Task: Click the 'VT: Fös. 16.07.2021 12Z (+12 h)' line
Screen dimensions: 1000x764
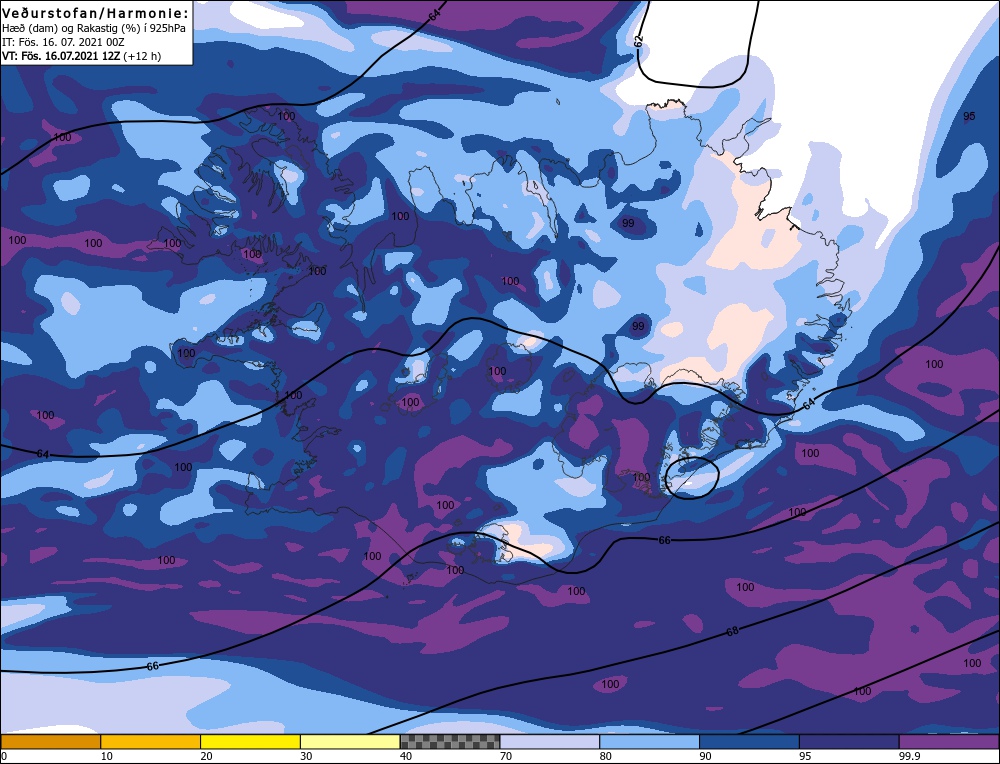Action: point(82,56)
